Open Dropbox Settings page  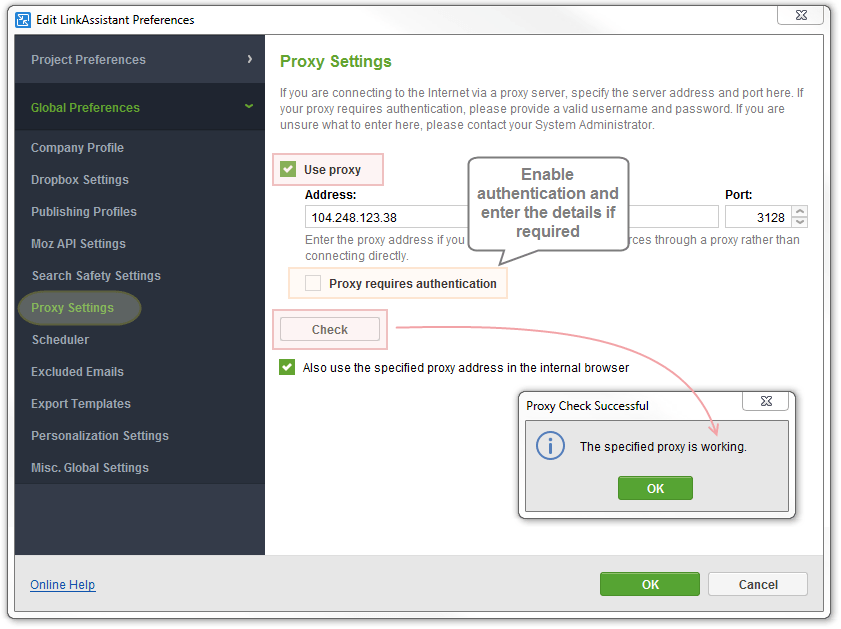tap(80, 180)
